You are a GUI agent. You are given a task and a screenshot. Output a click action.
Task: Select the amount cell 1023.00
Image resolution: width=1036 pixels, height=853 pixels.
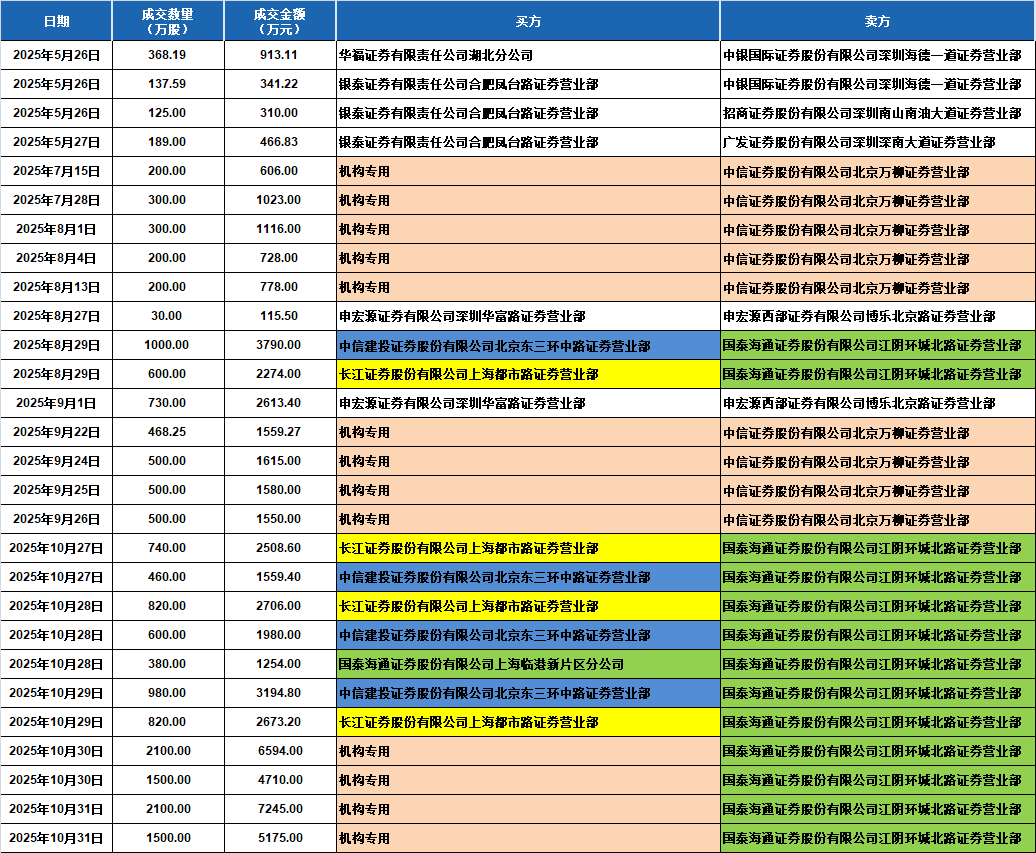pos(280,200)
